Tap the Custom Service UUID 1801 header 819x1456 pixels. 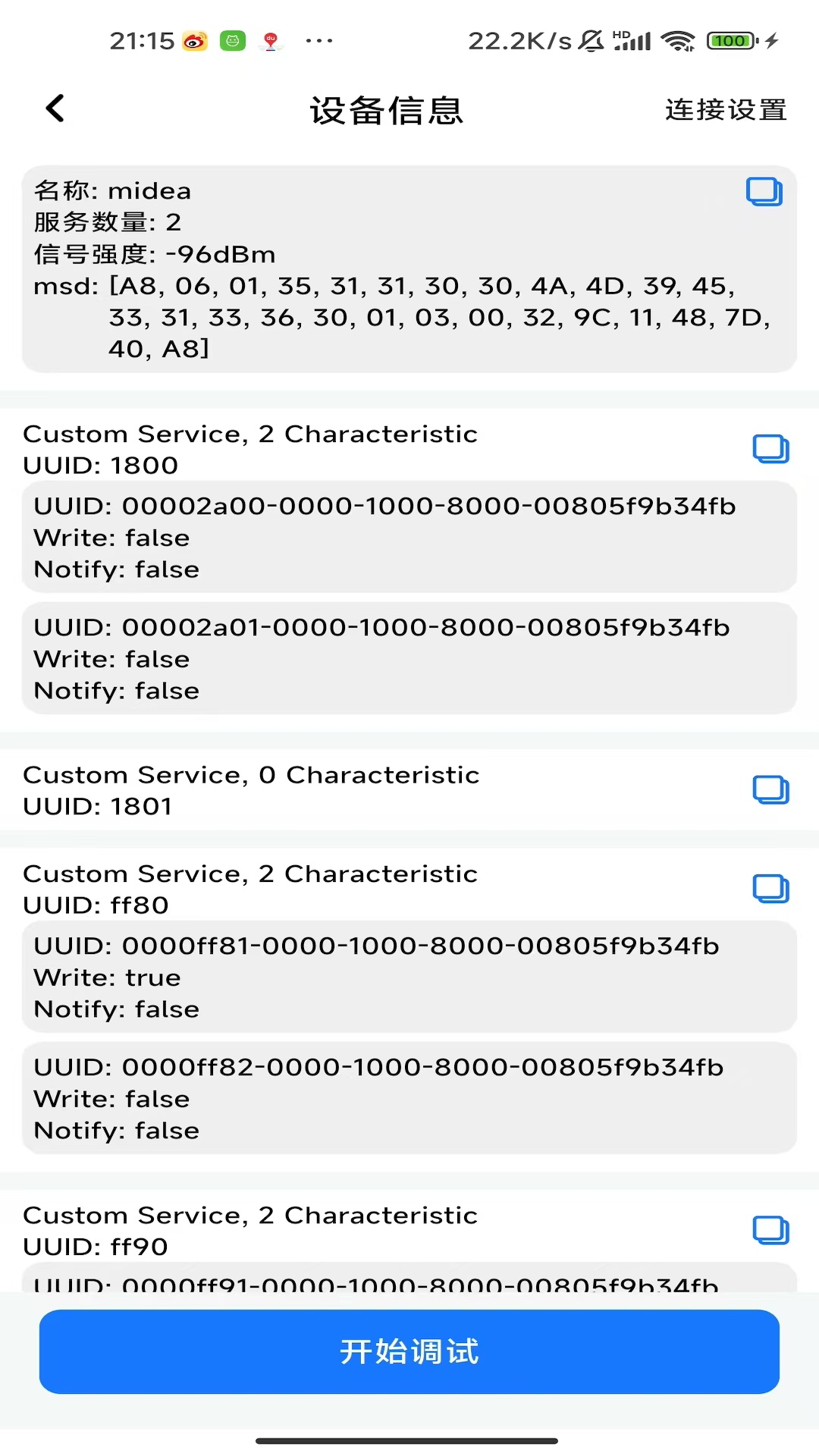[x=250, y=790]
